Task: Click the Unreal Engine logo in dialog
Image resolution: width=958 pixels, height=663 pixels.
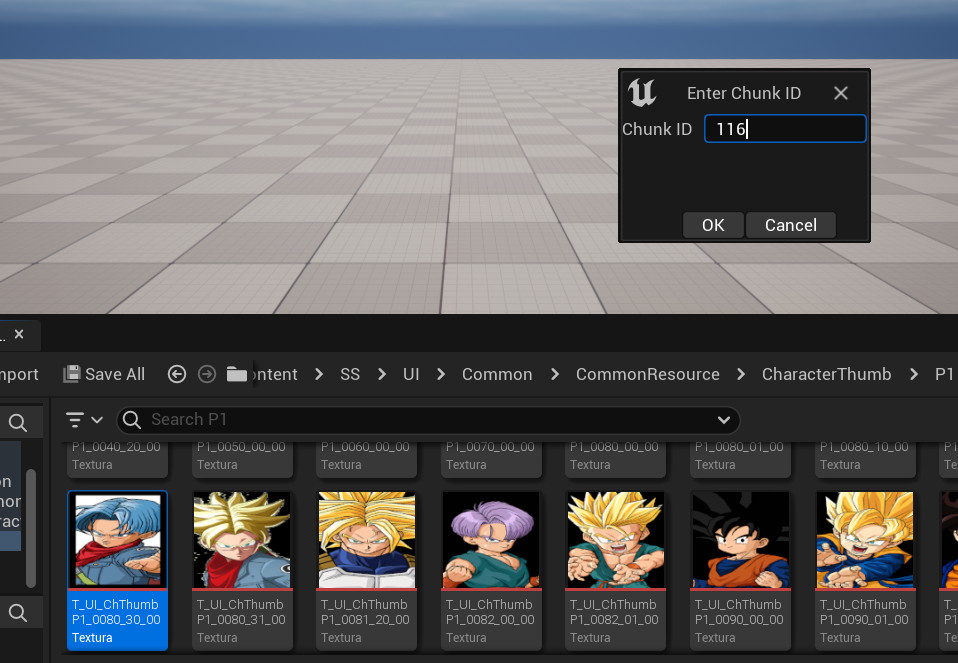Action: coord(642,93)
